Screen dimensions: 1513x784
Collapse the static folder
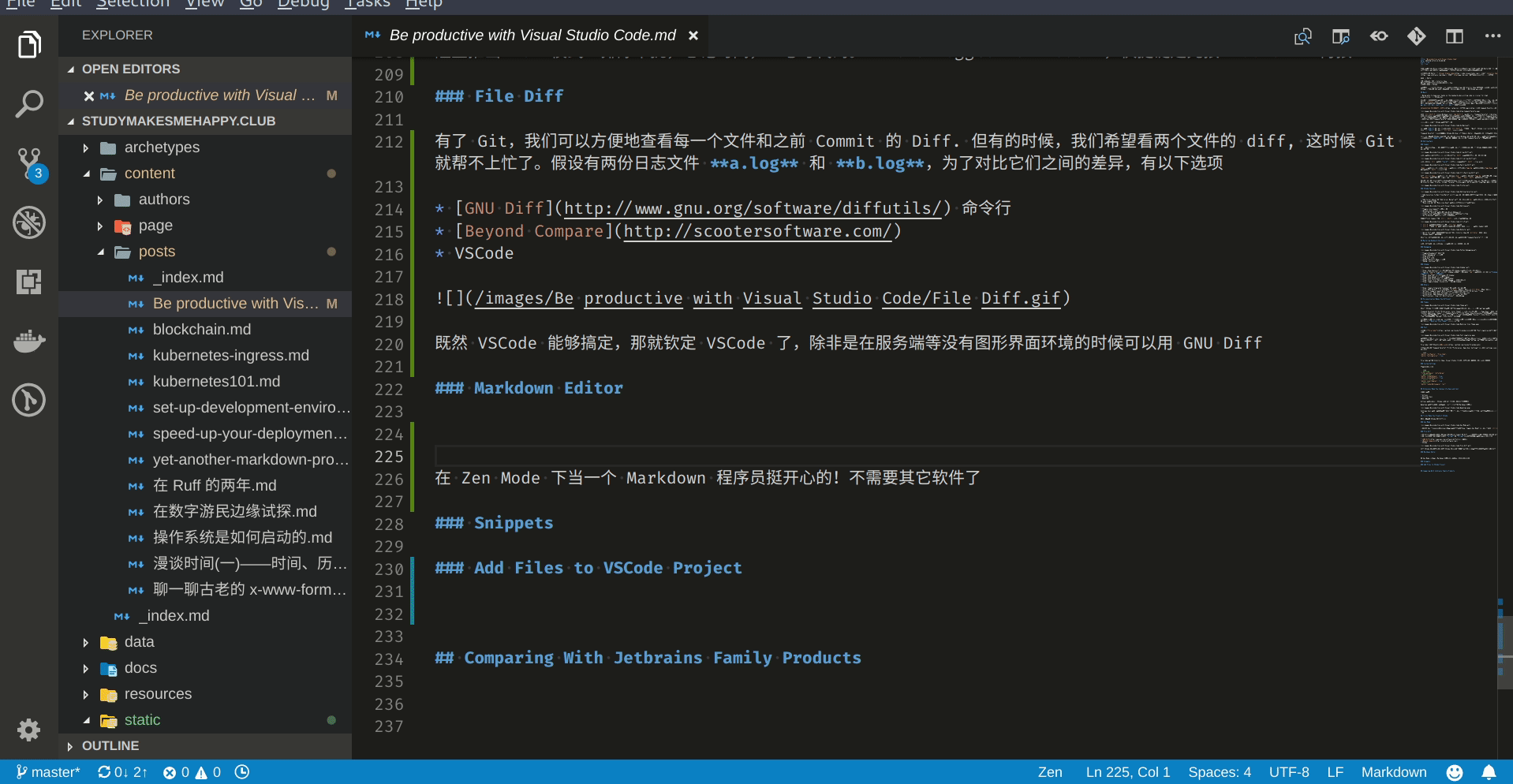(205, 720)
